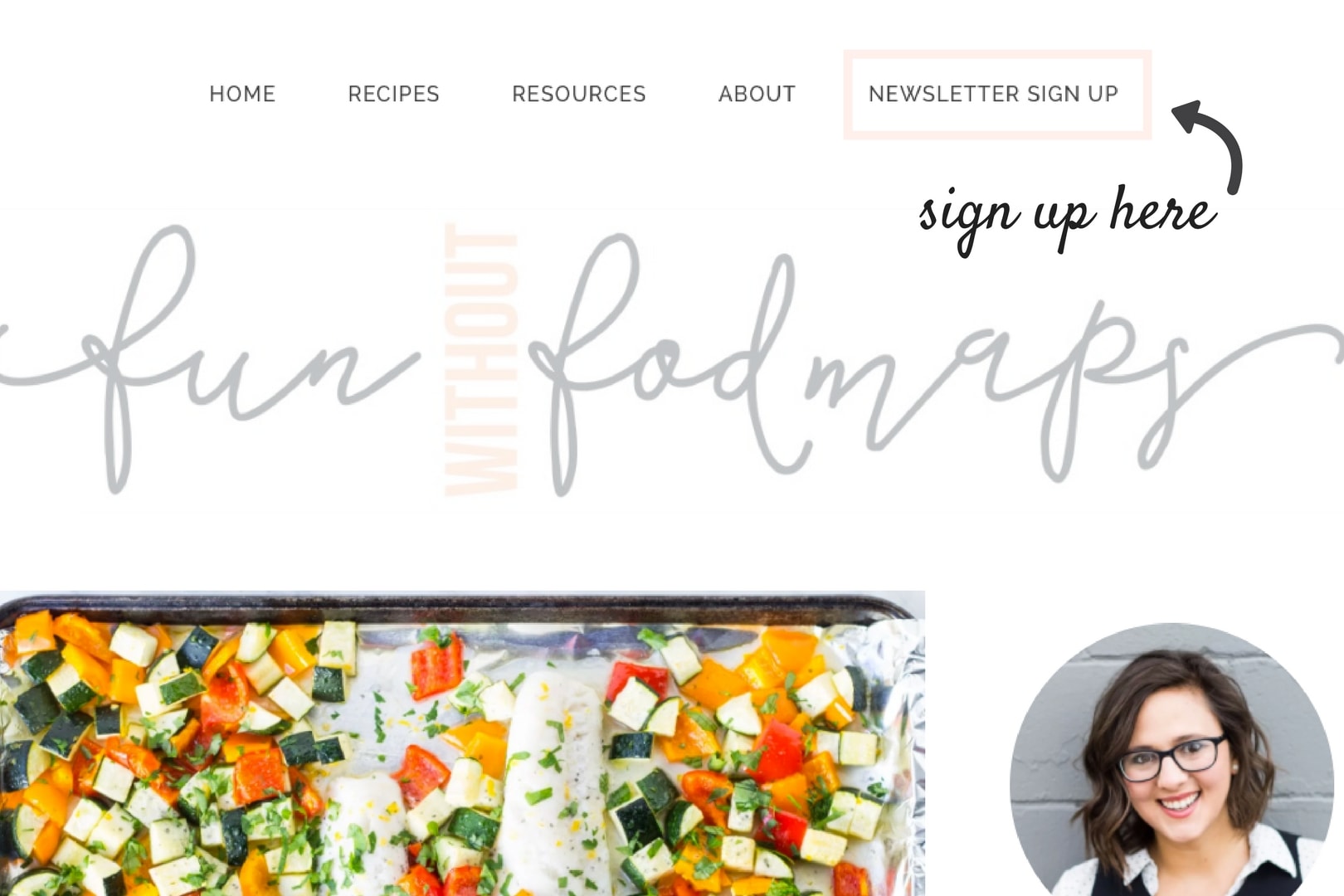Open the HOME menu item
Viewport: 1344px width, 896px height.
[x=242, y=94]
